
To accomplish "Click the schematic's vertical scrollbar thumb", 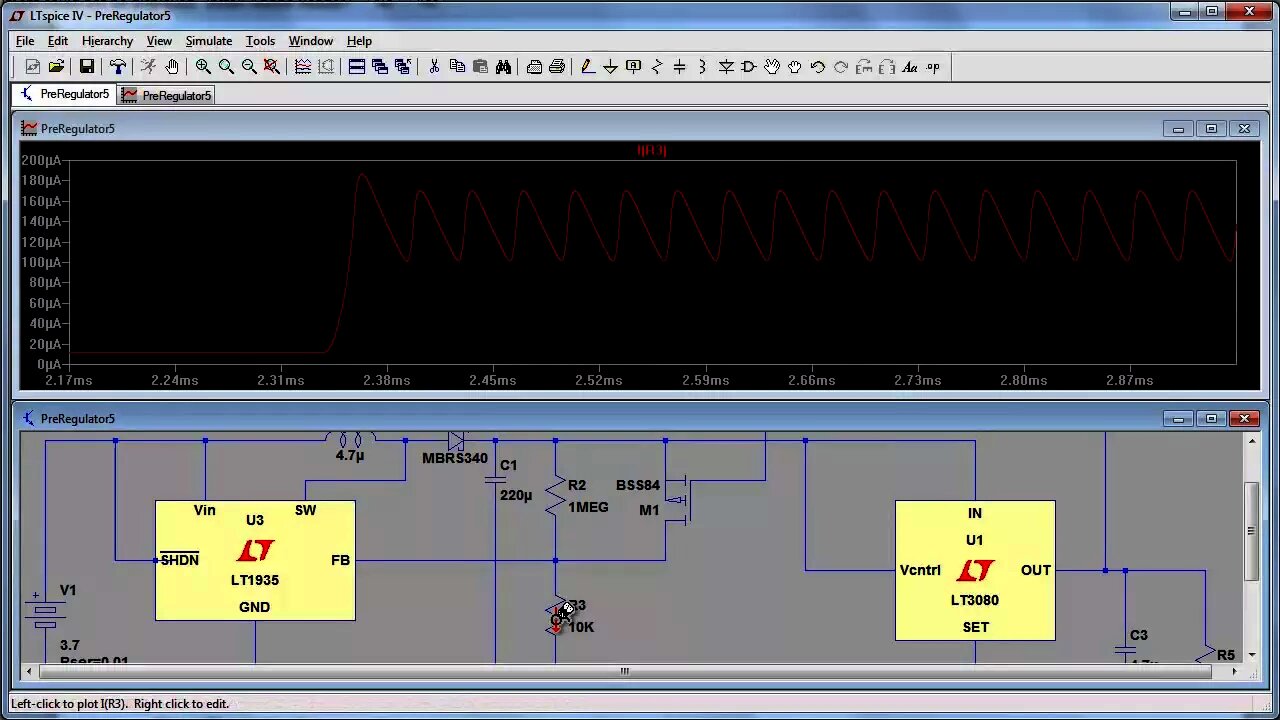I will point(1251,530).
